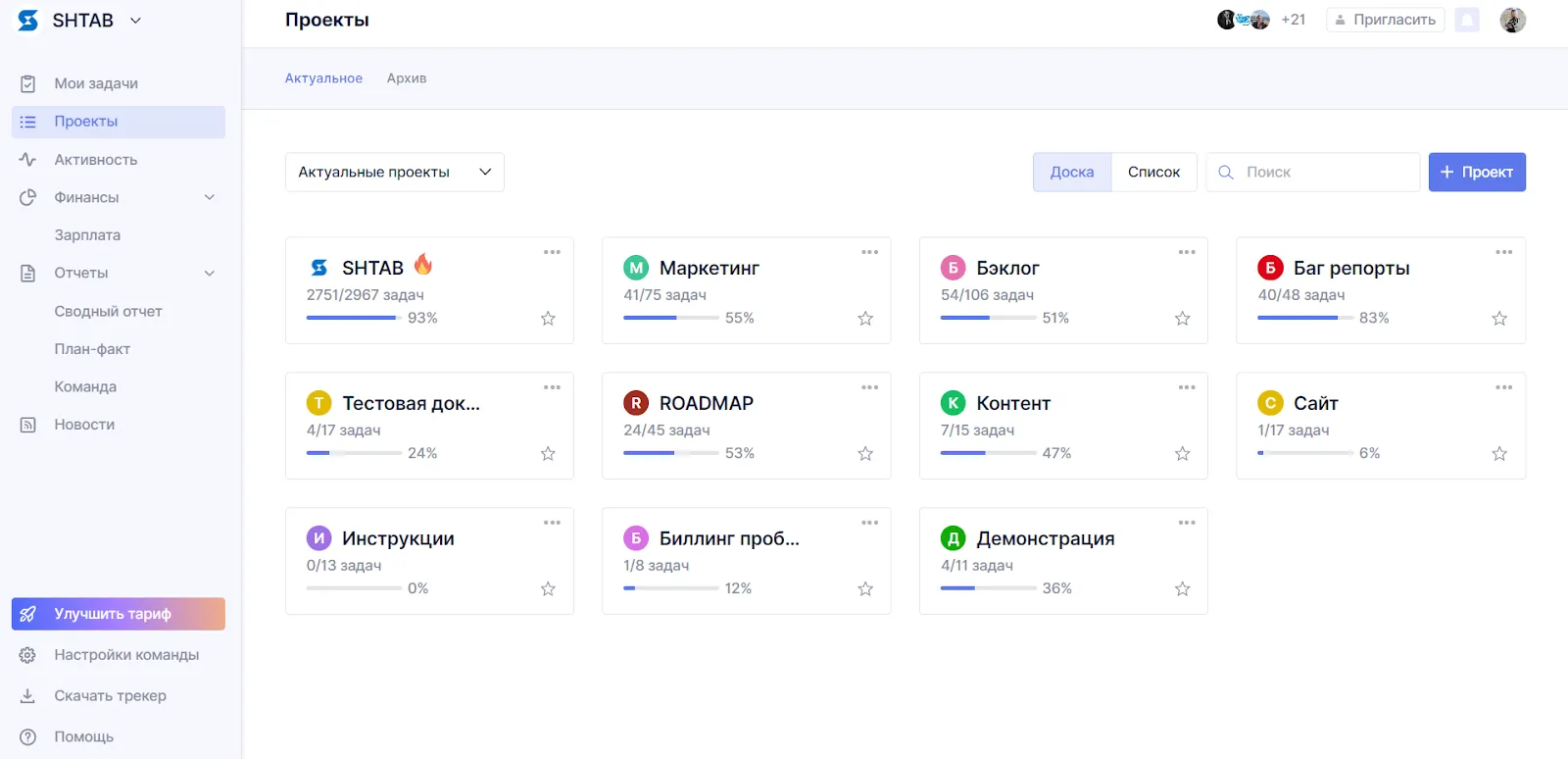Switch to the Архив tab
Image resolution: width=1568 pixels, height=759 pixels.
[406, 78]
